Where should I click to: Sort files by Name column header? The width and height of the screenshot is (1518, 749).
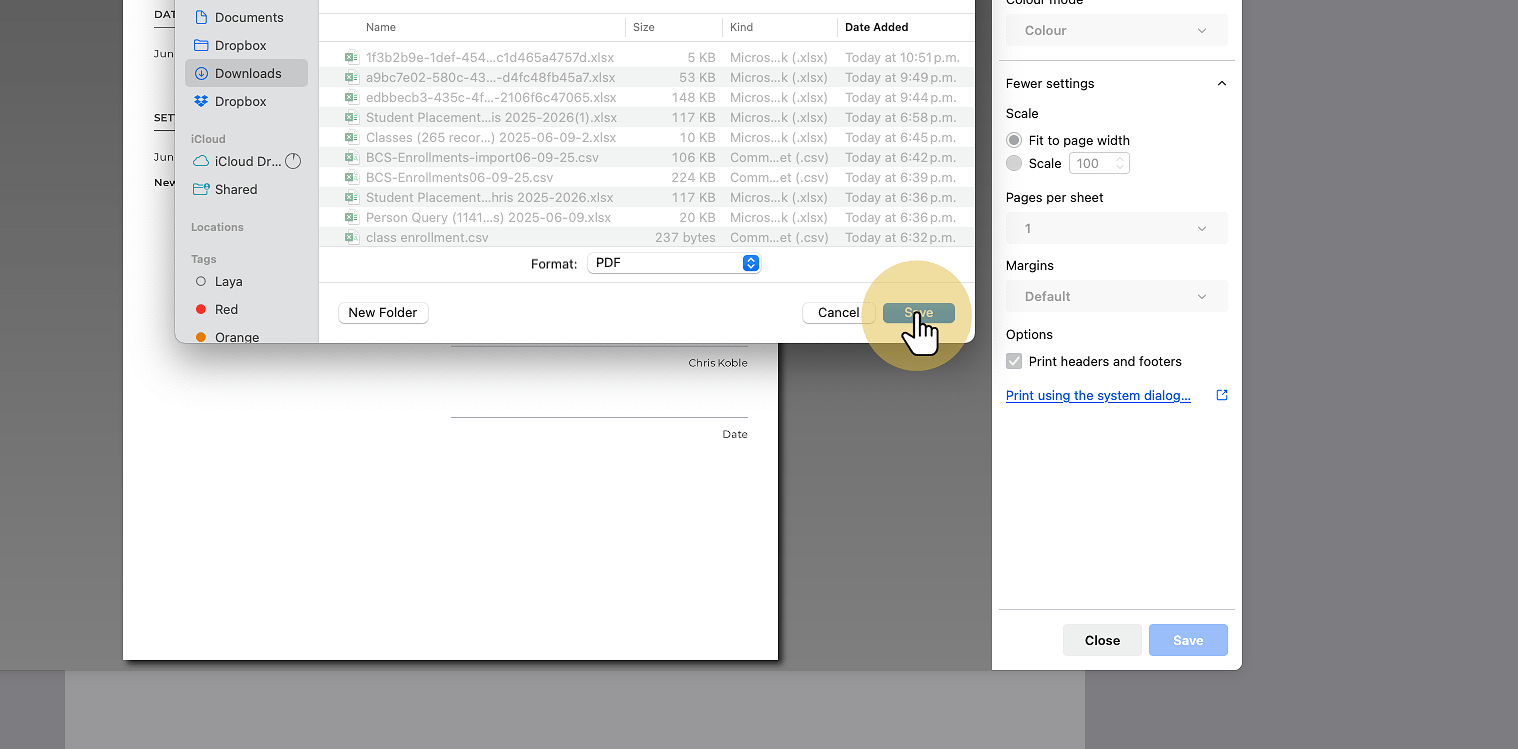point(381,27)
